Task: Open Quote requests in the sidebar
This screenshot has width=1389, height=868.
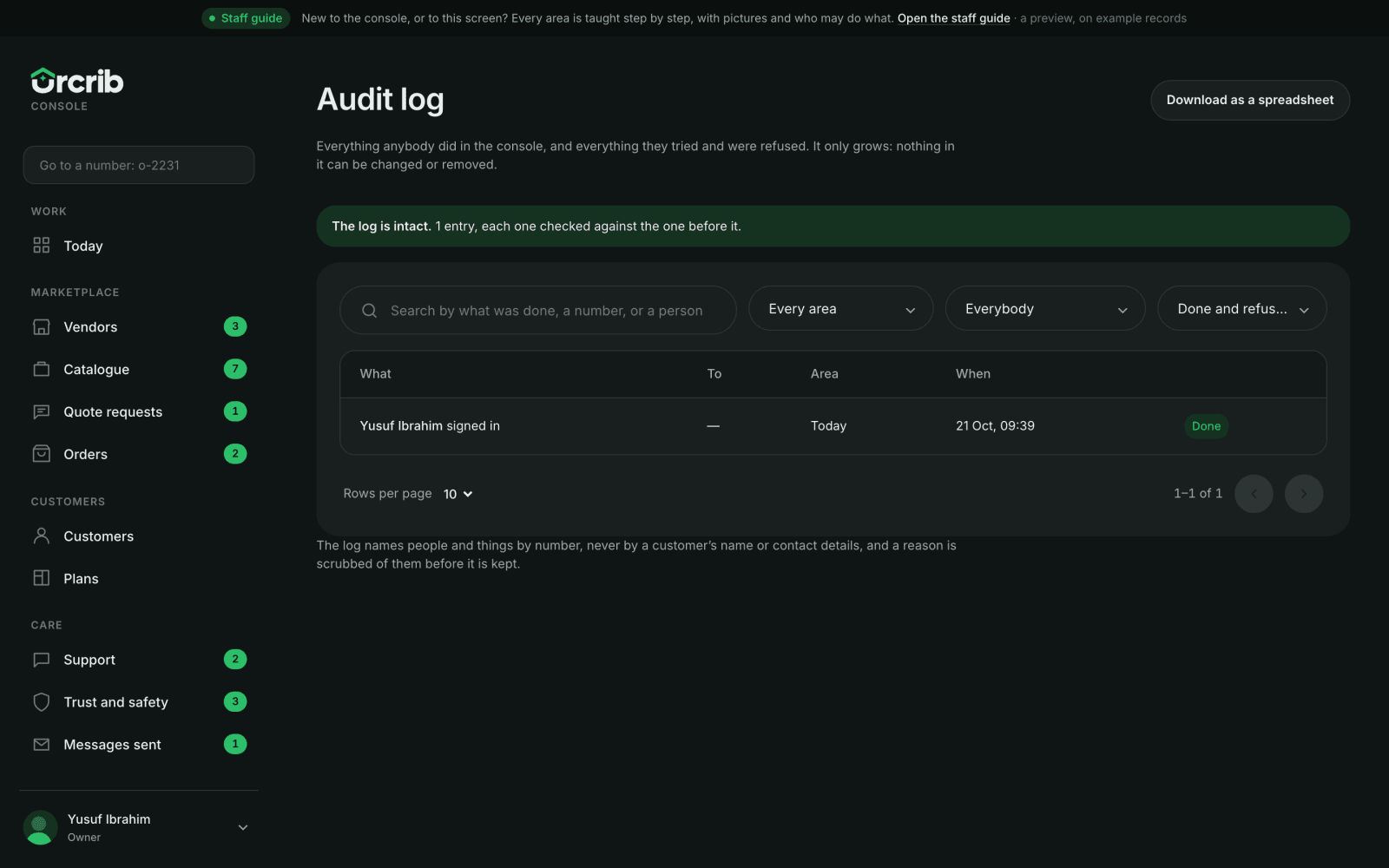Action: (x=139, y=411)
